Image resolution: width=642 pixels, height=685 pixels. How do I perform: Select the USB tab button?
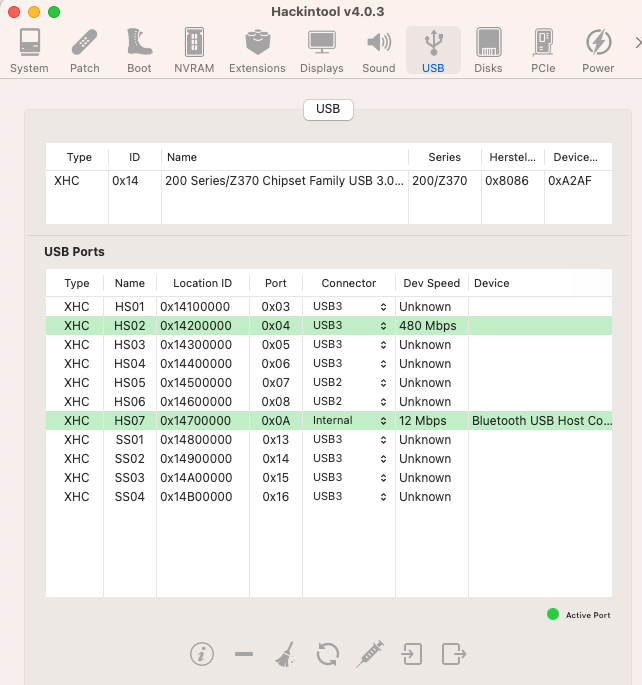click(328, 109)
